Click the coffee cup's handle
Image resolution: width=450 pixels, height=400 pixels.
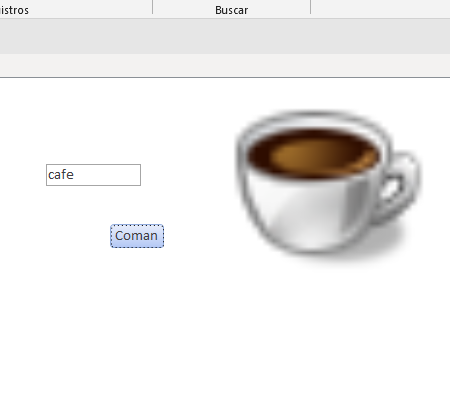(402, 187)
